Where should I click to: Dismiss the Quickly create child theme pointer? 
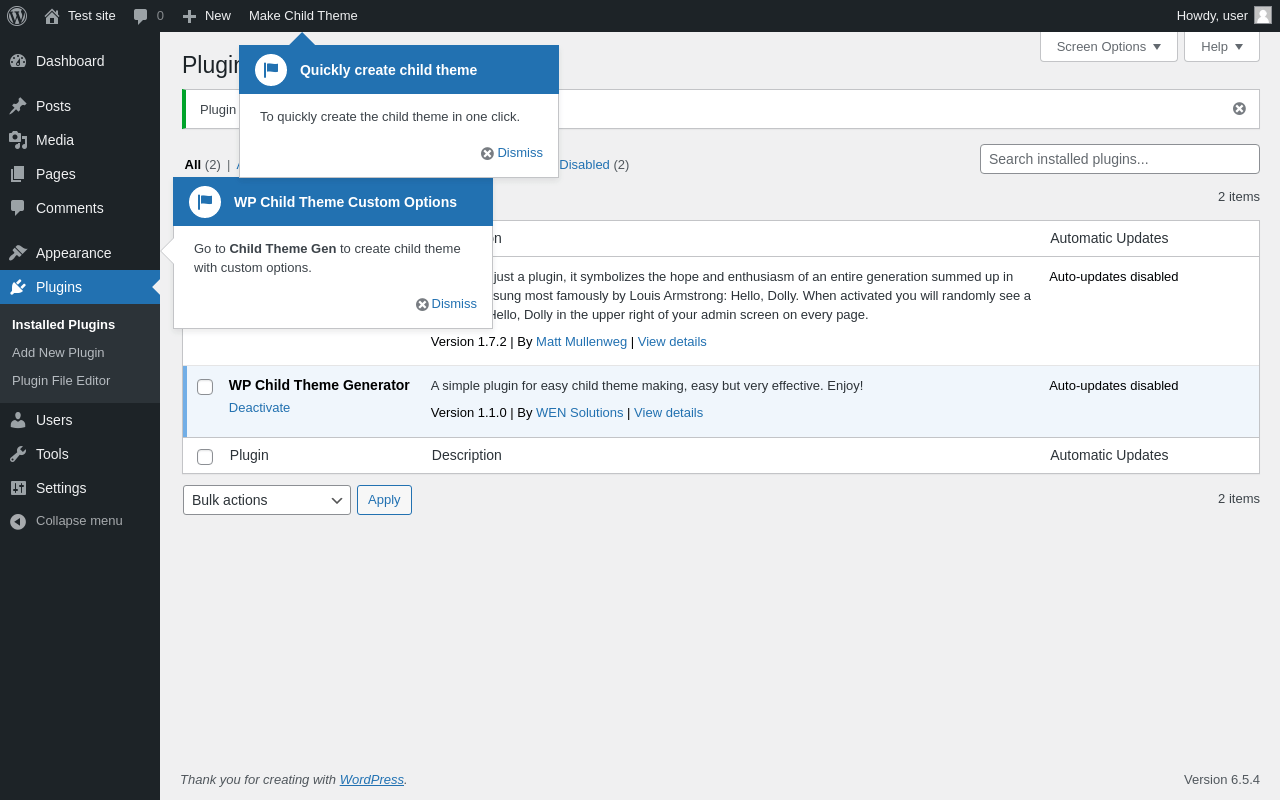512,153
